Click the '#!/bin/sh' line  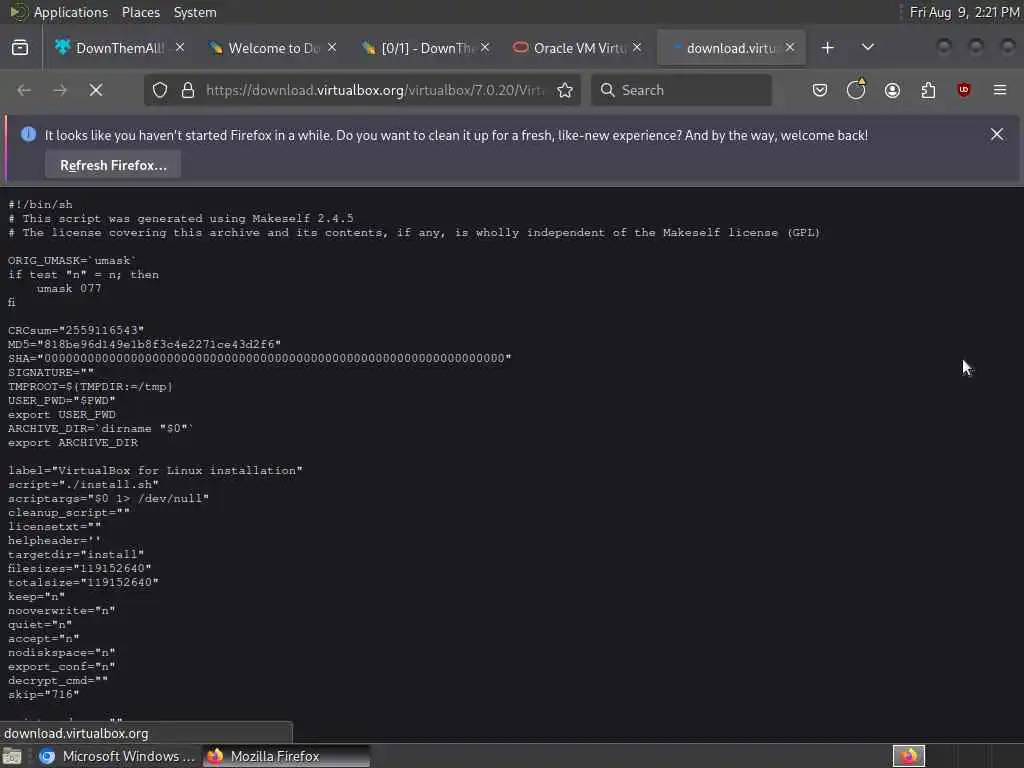40,204
